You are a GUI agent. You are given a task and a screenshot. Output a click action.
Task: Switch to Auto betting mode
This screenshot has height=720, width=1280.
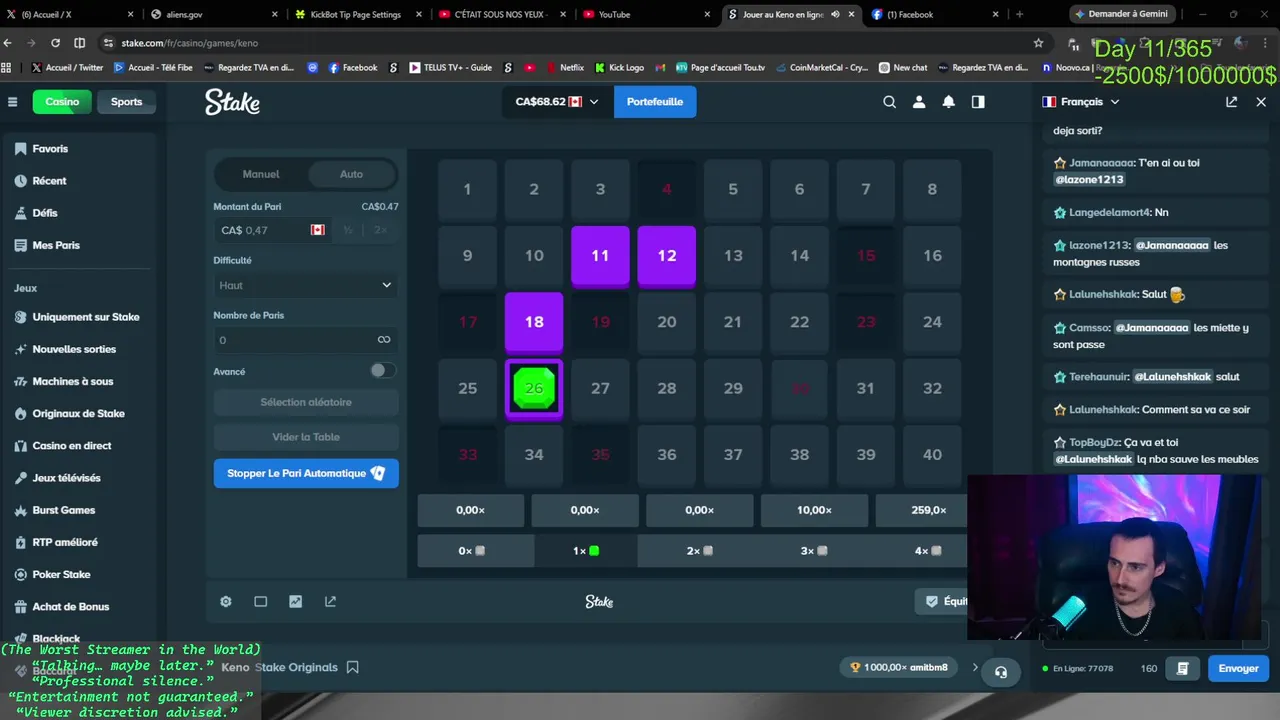coord(351,174)
